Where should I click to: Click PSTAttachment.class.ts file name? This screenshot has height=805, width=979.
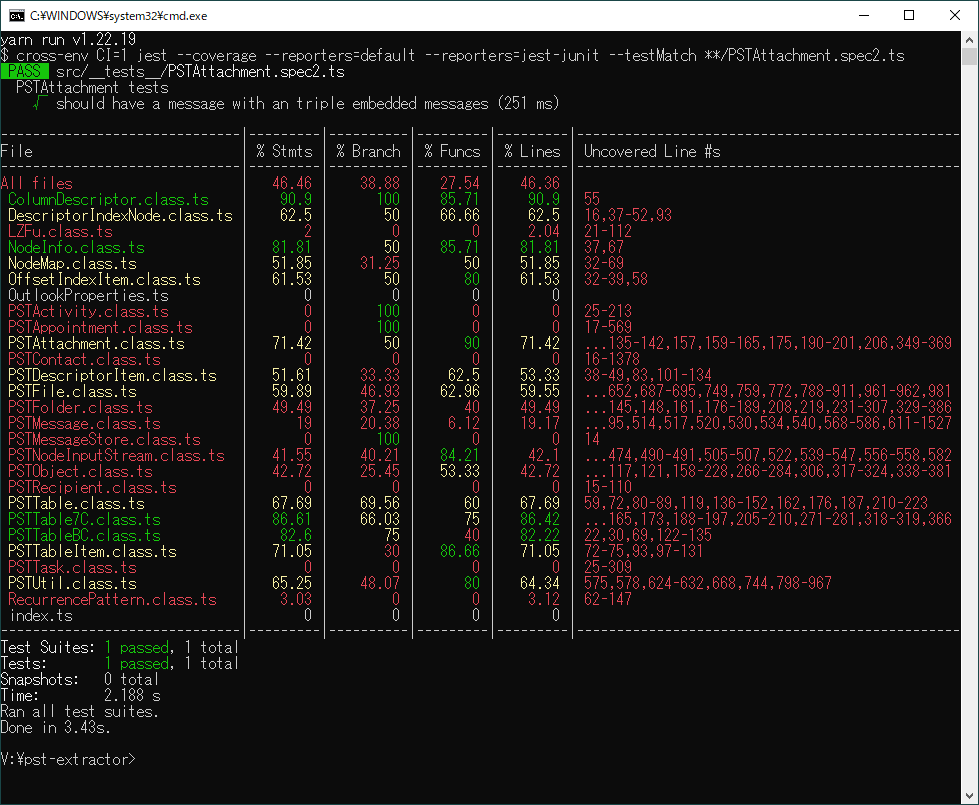[x=96, y=343]
